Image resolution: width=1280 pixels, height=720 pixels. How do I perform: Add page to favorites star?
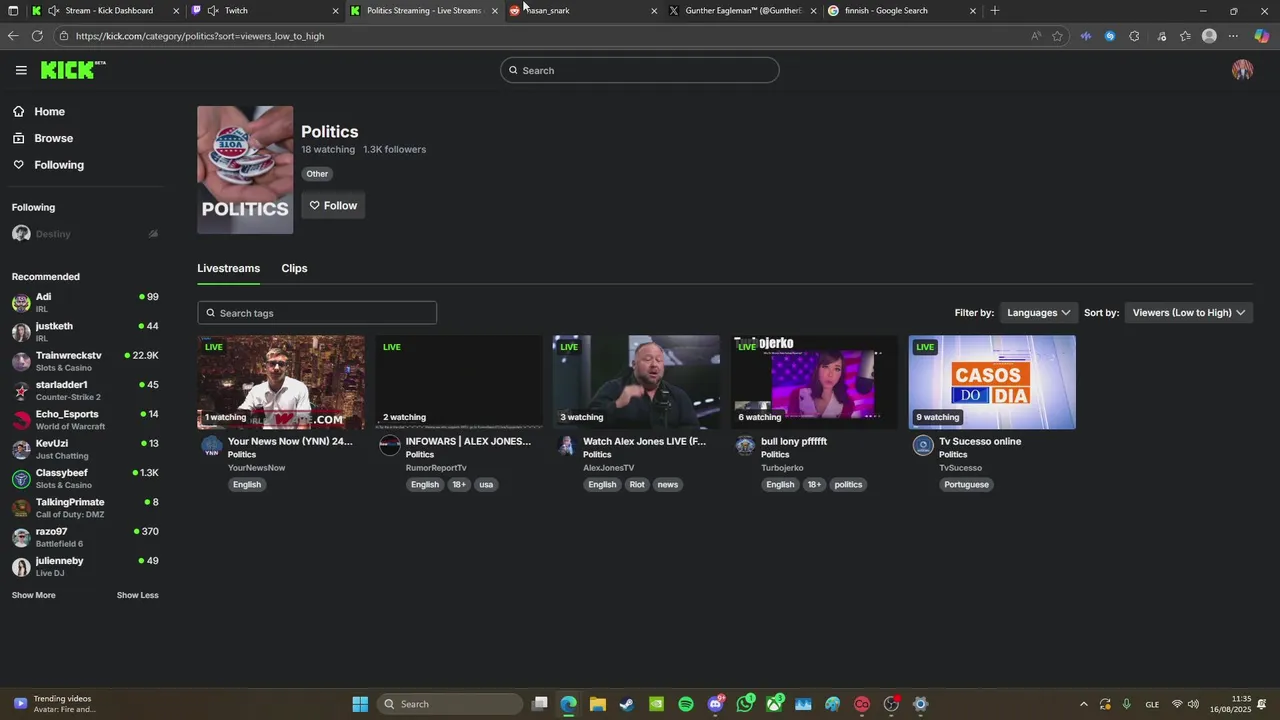pos(1057,36)
